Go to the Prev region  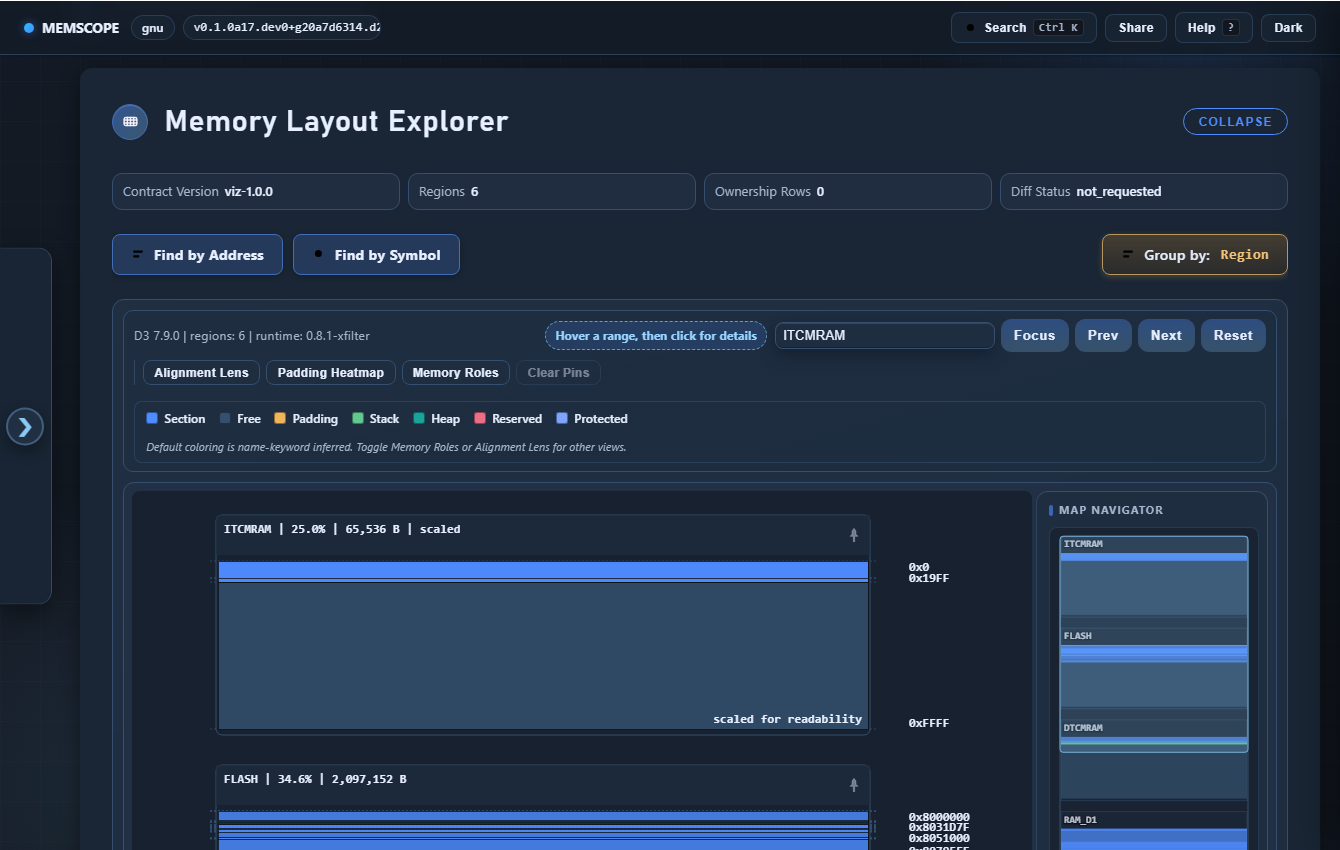(x=1103, y=336)
